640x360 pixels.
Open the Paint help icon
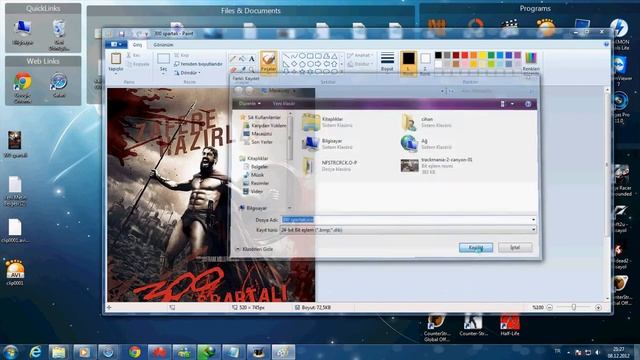[606, 44]
